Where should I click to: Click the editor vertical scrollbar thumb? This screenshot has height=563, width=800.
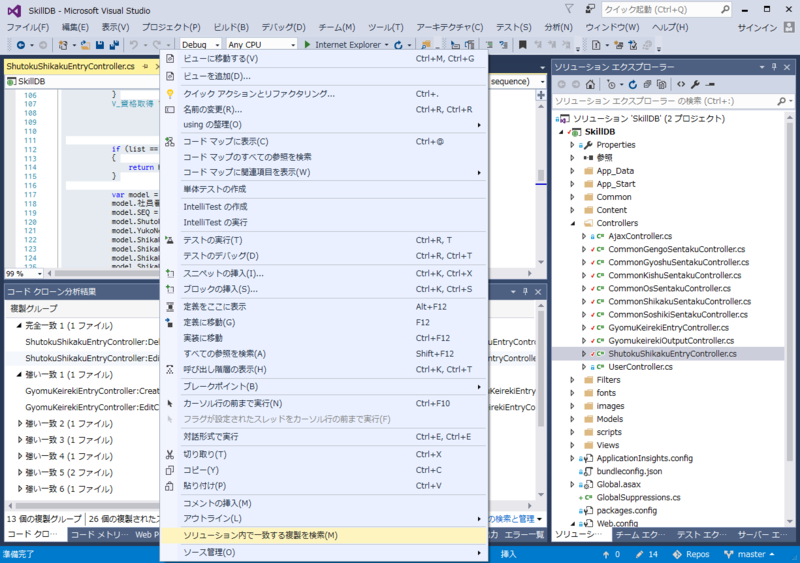tap(541, 175)
